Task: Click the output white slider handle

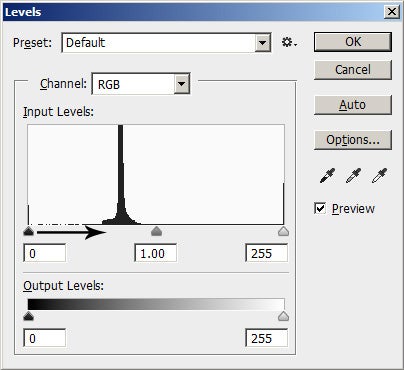Action: click(x=283, y=316)
